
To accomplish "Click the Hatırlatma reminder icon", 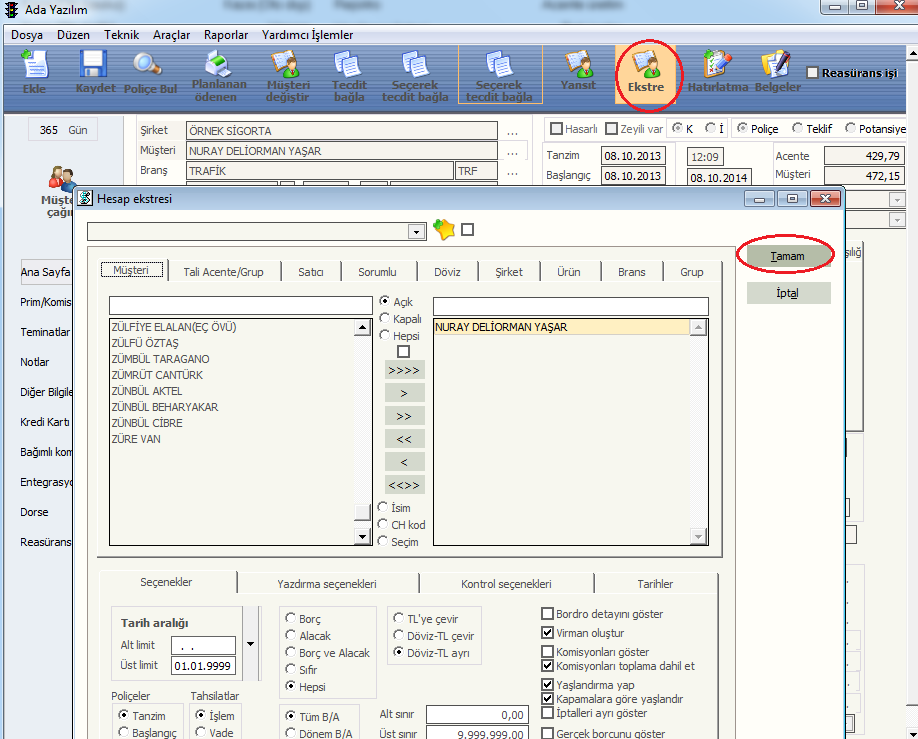I will point(717,71).
